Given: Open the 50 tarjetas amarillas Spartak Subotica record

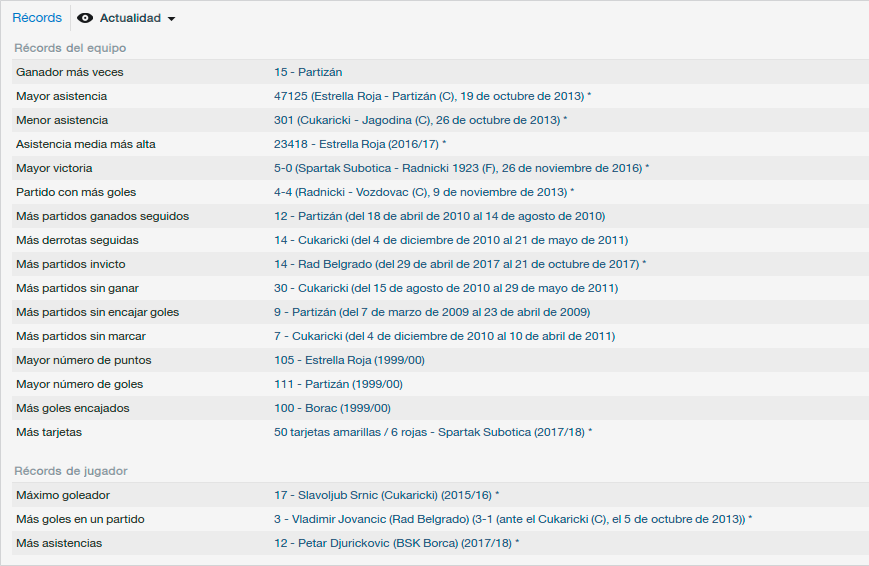Looking at the screenshot, I should click(433, 432).
